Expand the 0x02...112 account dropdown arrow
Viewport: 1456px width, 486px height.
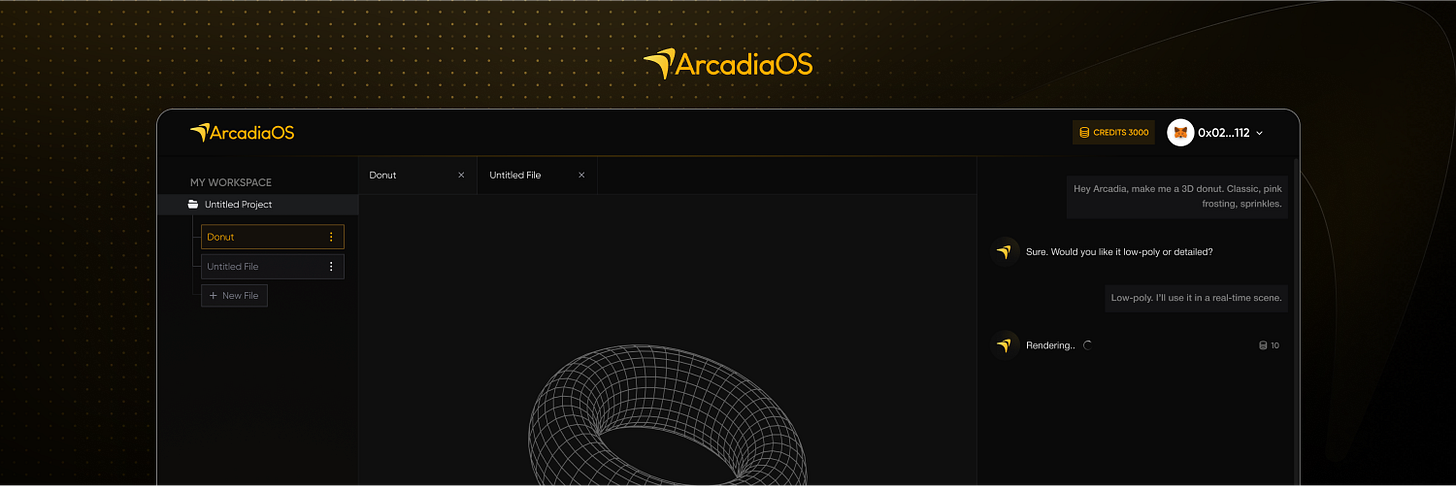(1259, 133)
